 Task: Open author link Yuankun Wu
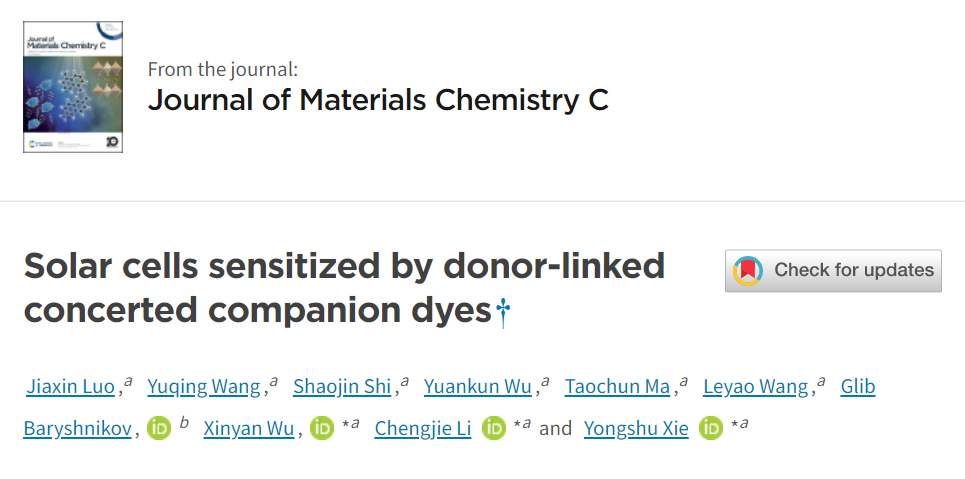pos(478,387)
